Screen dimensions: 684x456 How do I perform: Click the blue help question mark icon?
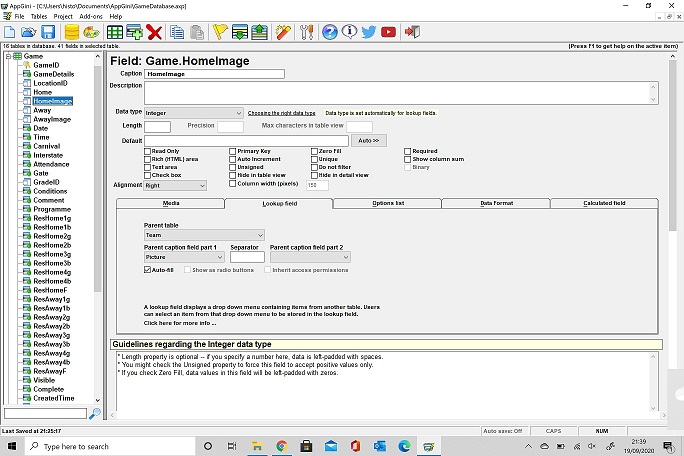tap(330, 32)
